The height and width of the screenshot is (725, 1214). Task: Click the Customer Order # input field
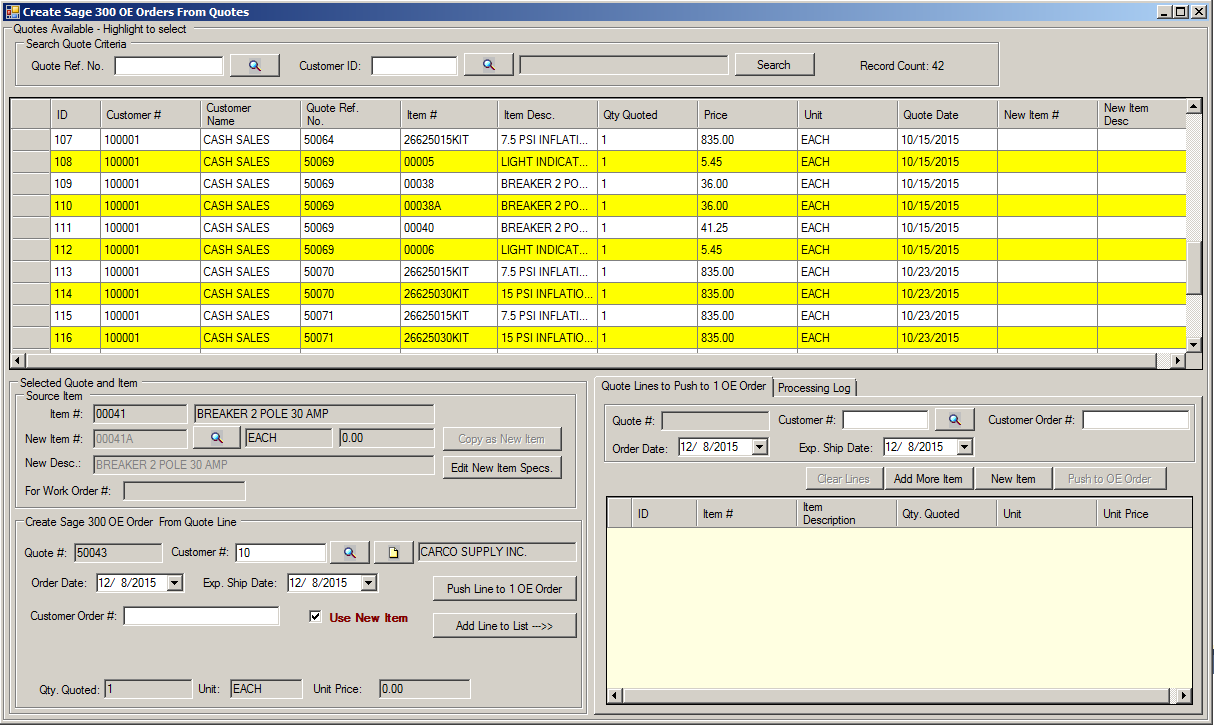[x=201, y=616]
